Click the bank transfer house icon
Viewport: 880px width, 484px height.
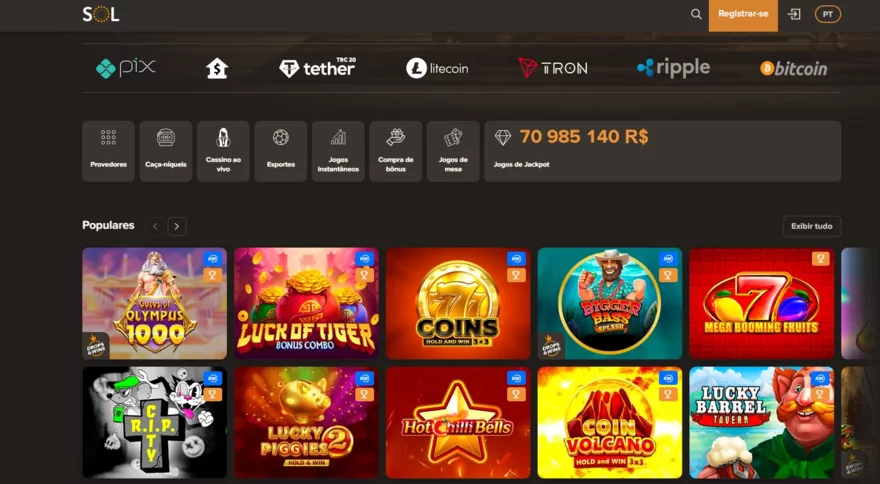coord(217,69)
